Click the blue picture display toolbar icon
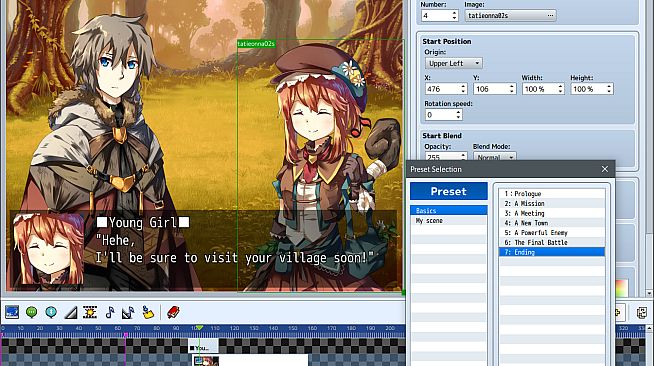 pos(12,312)
